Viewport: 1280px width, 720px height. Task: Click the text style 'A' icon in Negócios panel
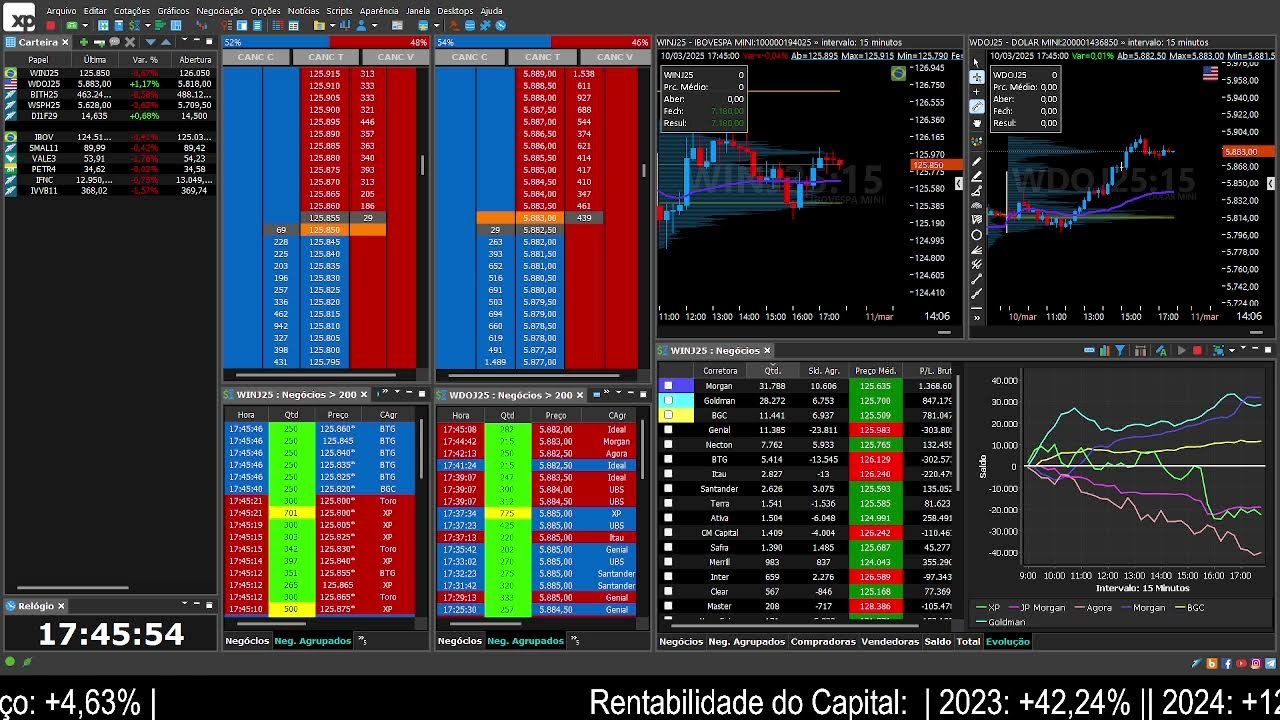1162,350
